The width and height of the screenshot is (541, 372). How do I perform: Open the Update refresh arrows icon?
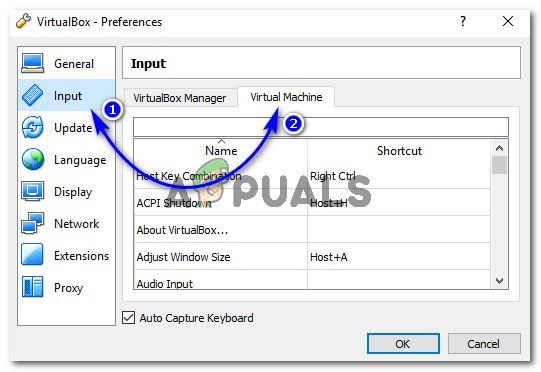click(32, 127)
